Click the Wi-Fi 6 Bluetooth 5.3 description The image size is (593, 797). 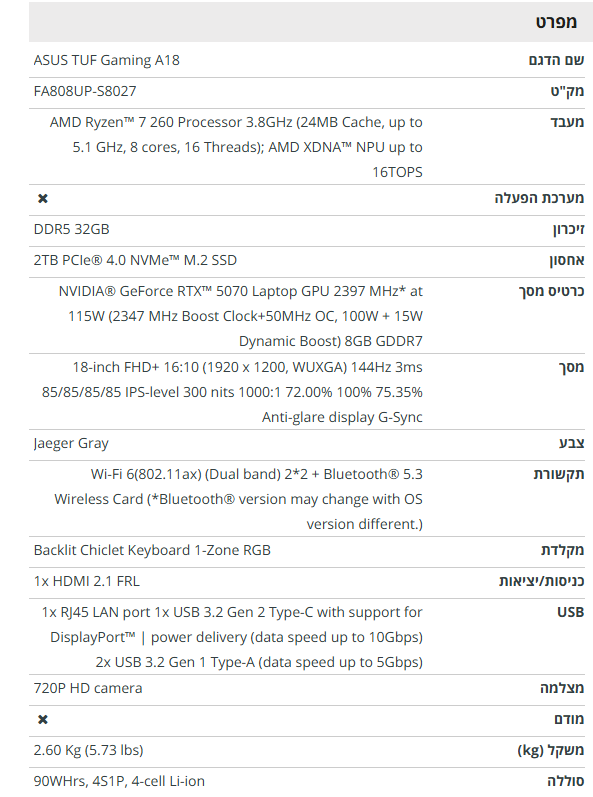click(x=238, y=499)
